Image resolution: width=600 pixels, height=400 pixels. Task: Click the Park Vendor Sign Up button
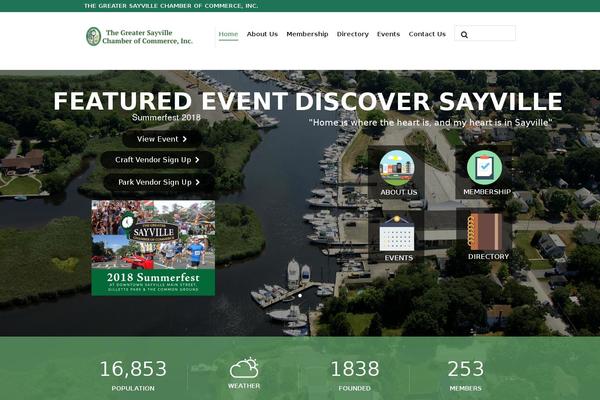coord(159,182)
